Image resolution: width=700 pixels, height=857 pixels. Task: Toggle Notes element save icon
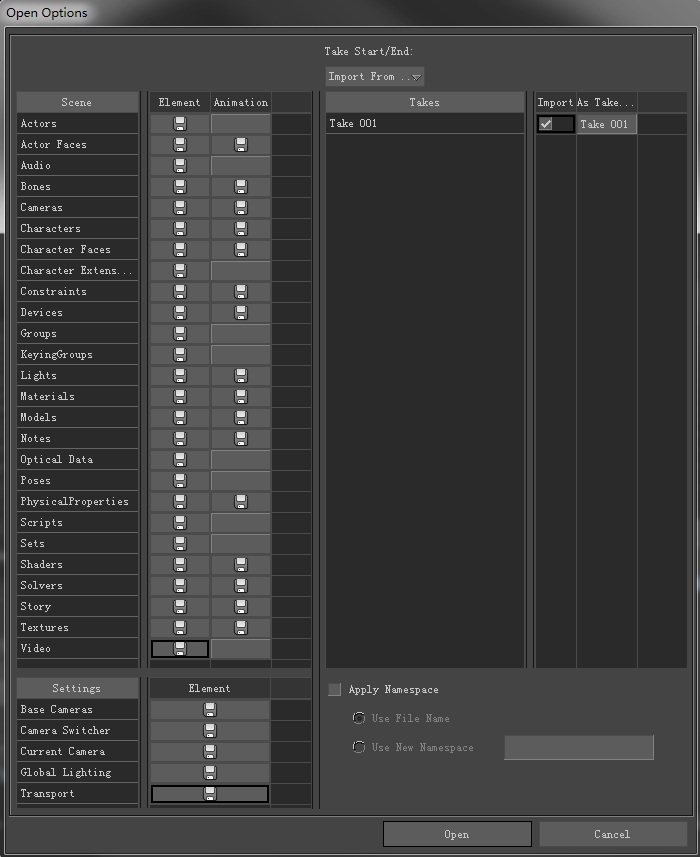(180, 438)
